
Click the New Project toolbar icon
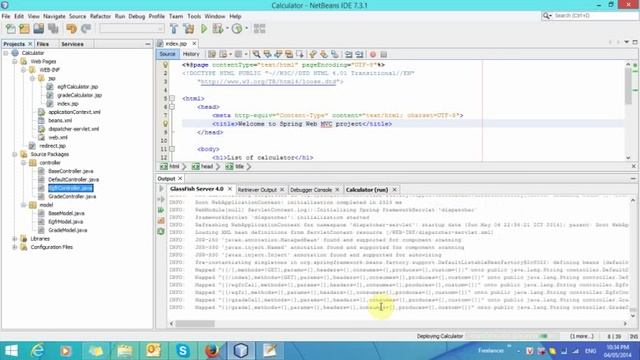coord(24,29)
